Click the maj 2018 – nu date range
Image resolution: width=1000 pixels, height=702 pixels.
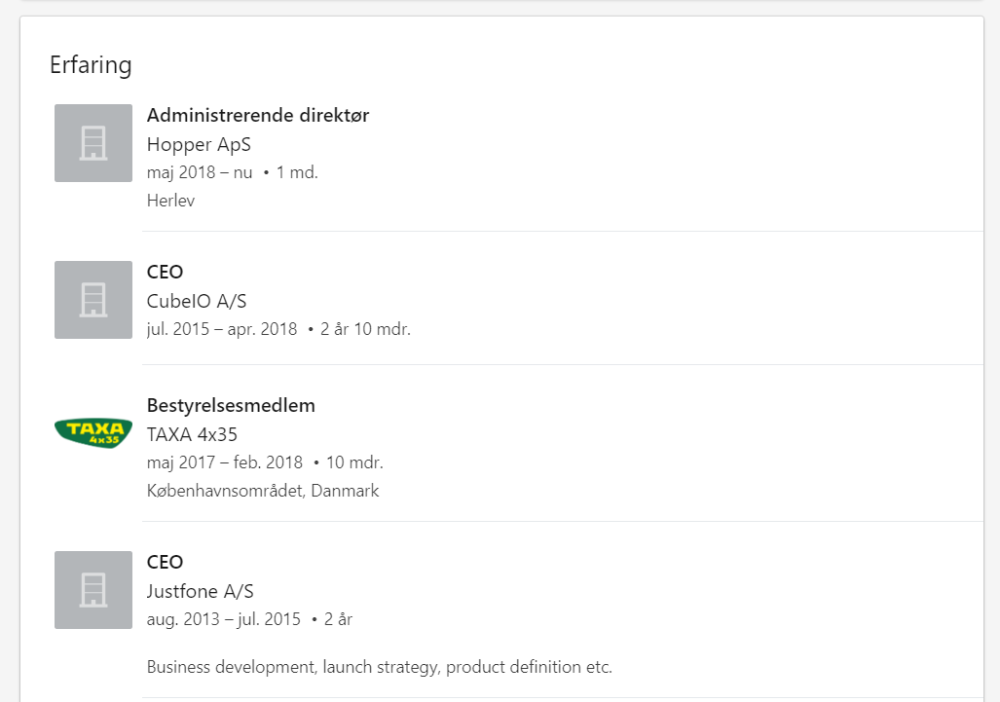200,172
